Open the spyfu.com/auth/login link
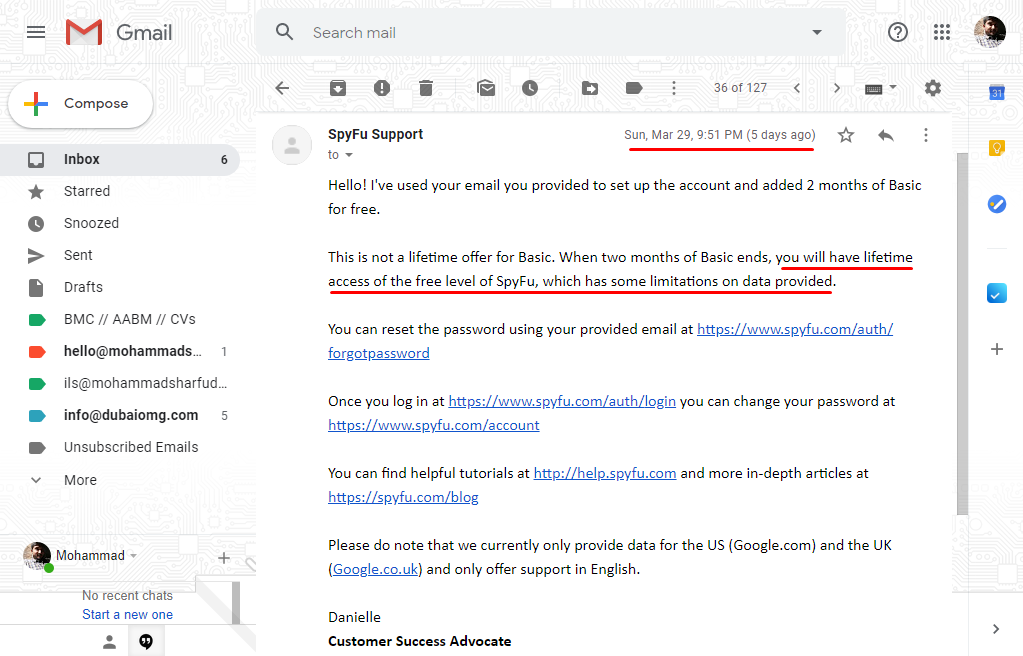Image resolution: width=1023 pixels, height=656 pixels. (x=562, y=401)
